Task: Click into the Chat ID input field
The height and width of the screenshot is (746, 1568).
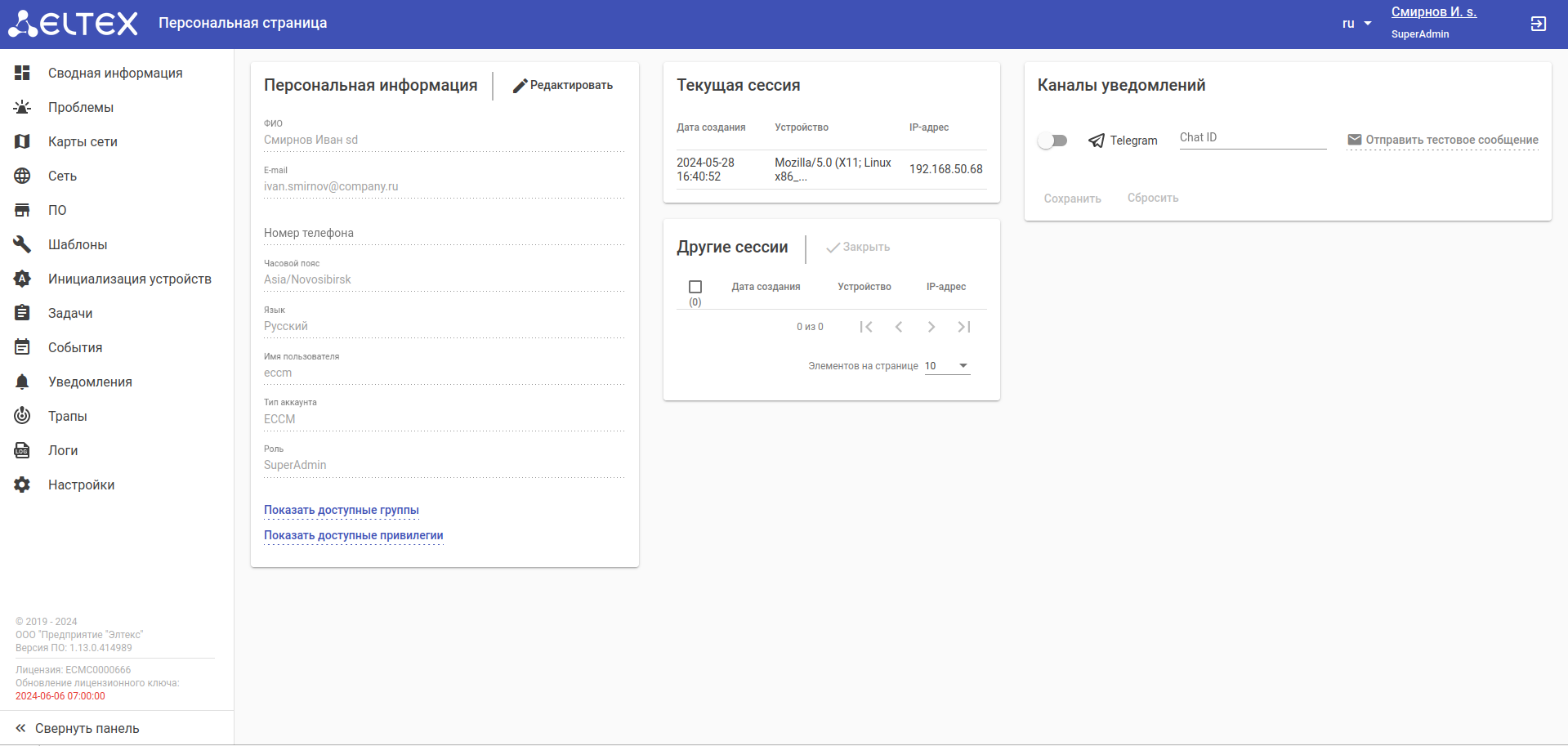Action: pos(1252,138)
